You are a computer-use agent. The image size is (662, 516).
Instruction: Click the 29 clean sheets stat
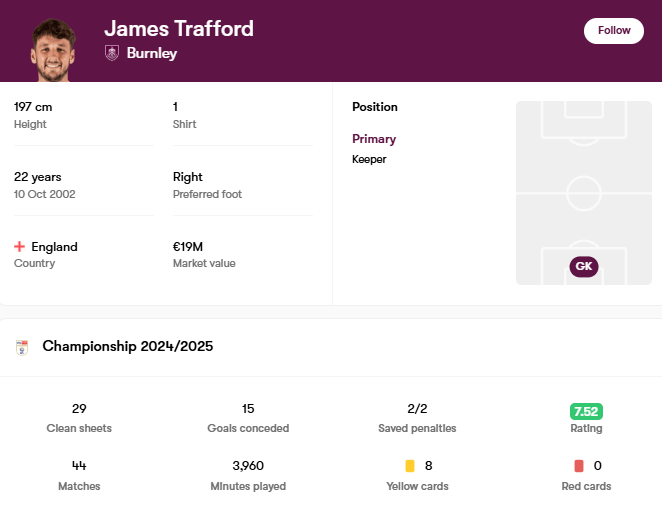point(79,409)
